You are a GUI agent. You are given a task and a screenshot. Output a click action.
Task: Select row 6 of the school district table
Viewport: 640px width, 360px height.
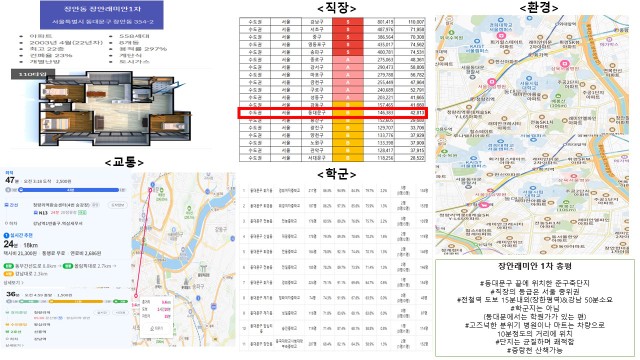pos(336,267)
